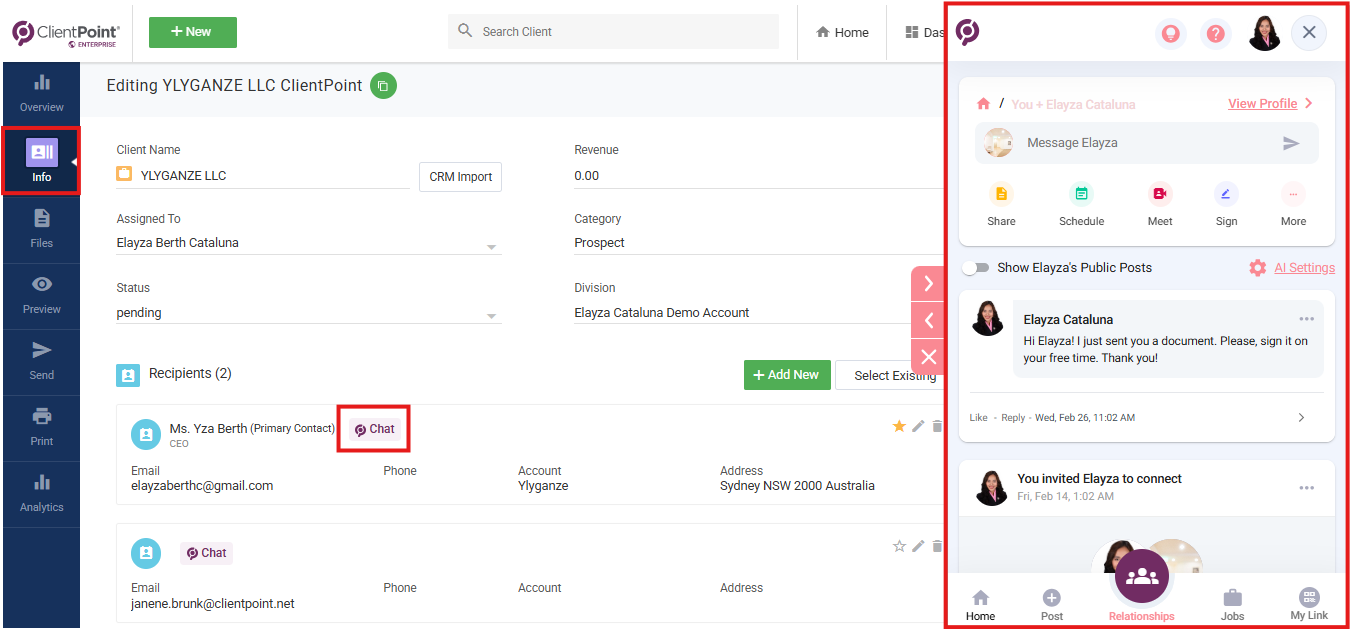Click the folder icon beside YLYGANZE LLC

coord(125,174)
